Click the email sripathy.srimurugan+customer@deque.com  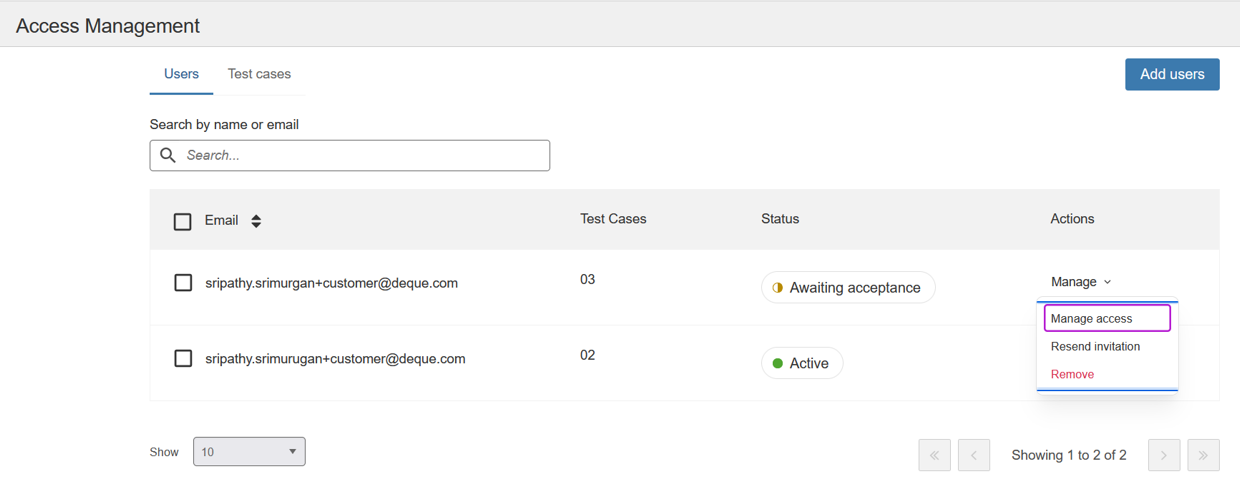click(335, 358)
